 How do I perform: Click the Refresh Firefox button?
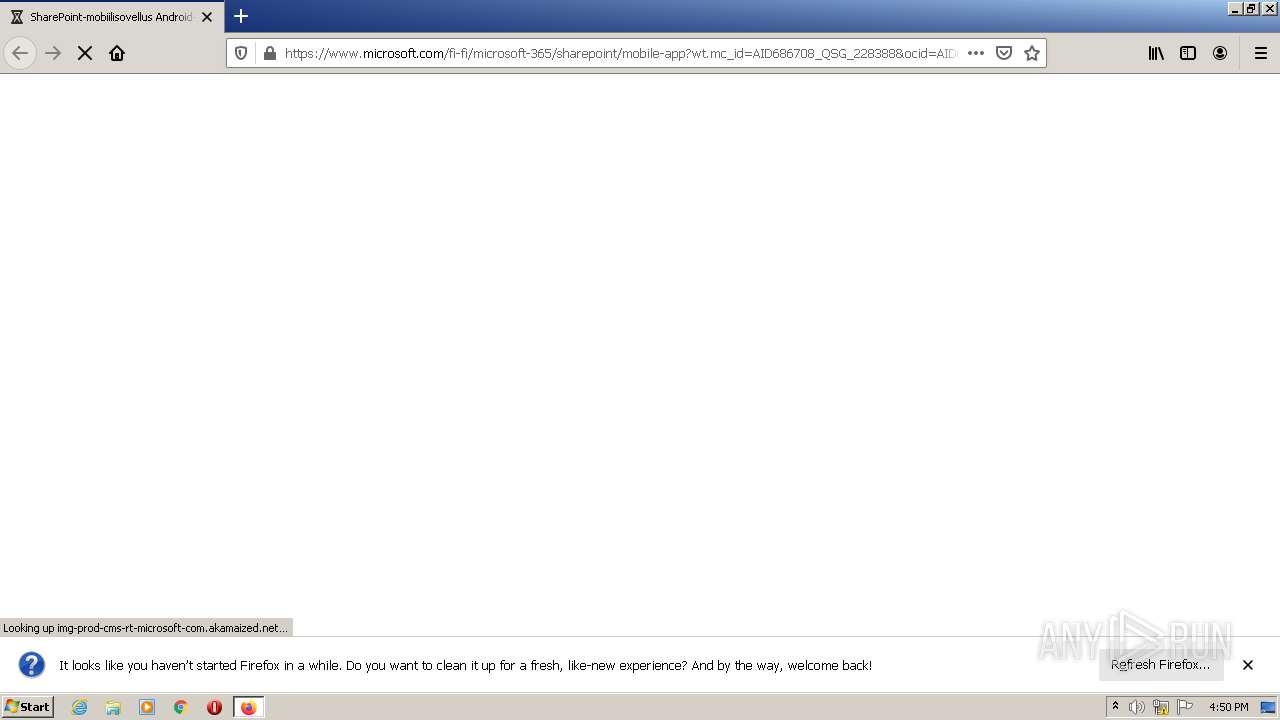[1160, 664]
